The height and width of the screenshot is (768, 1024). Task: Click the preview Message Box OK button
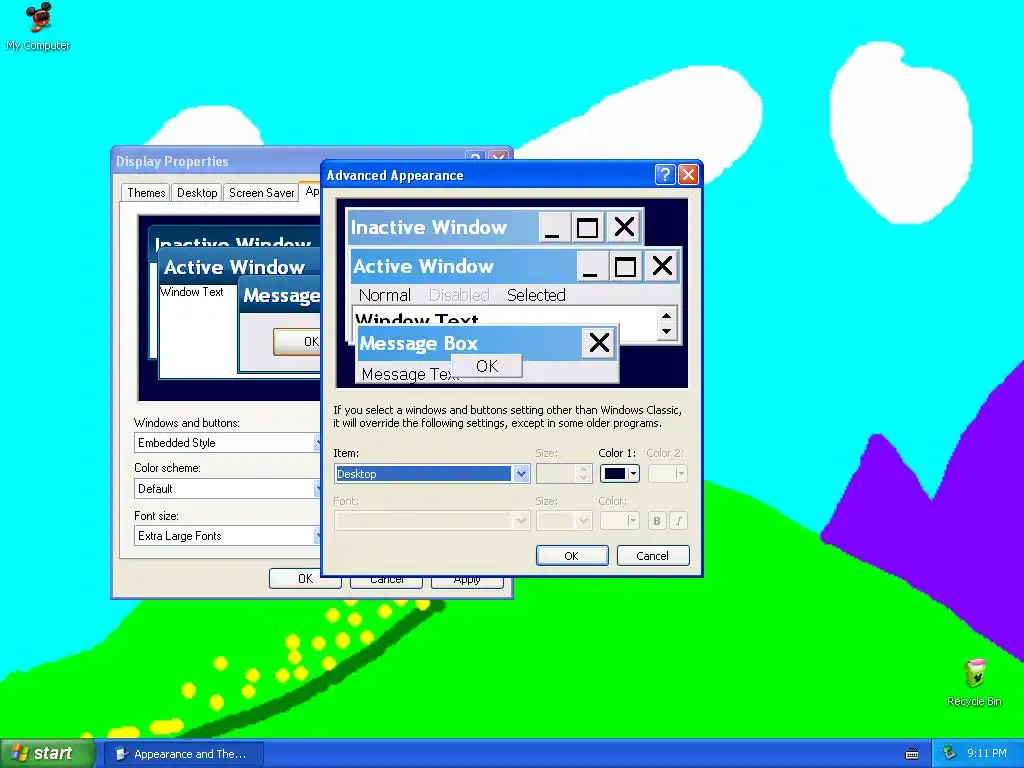[x=487, y=366]
